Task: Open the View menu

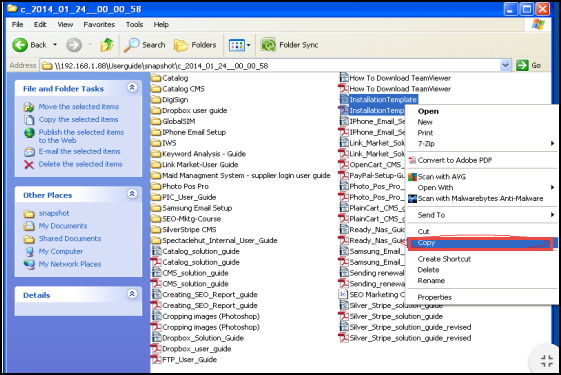Action: (x=65, y=24)
